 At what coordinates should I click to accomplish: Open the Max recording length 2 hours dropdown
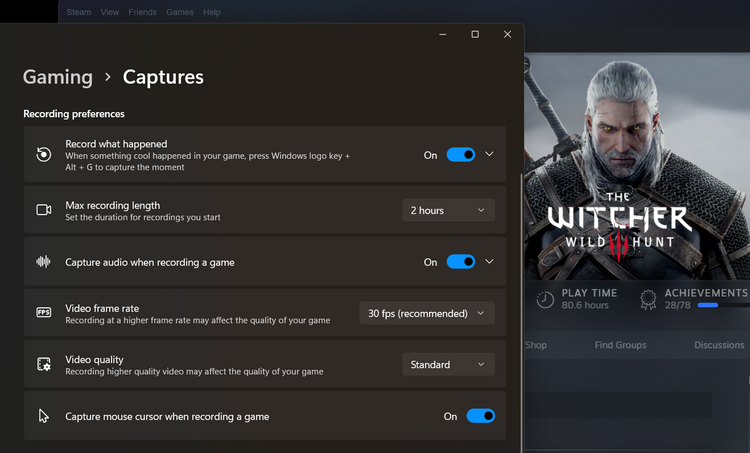448,210
